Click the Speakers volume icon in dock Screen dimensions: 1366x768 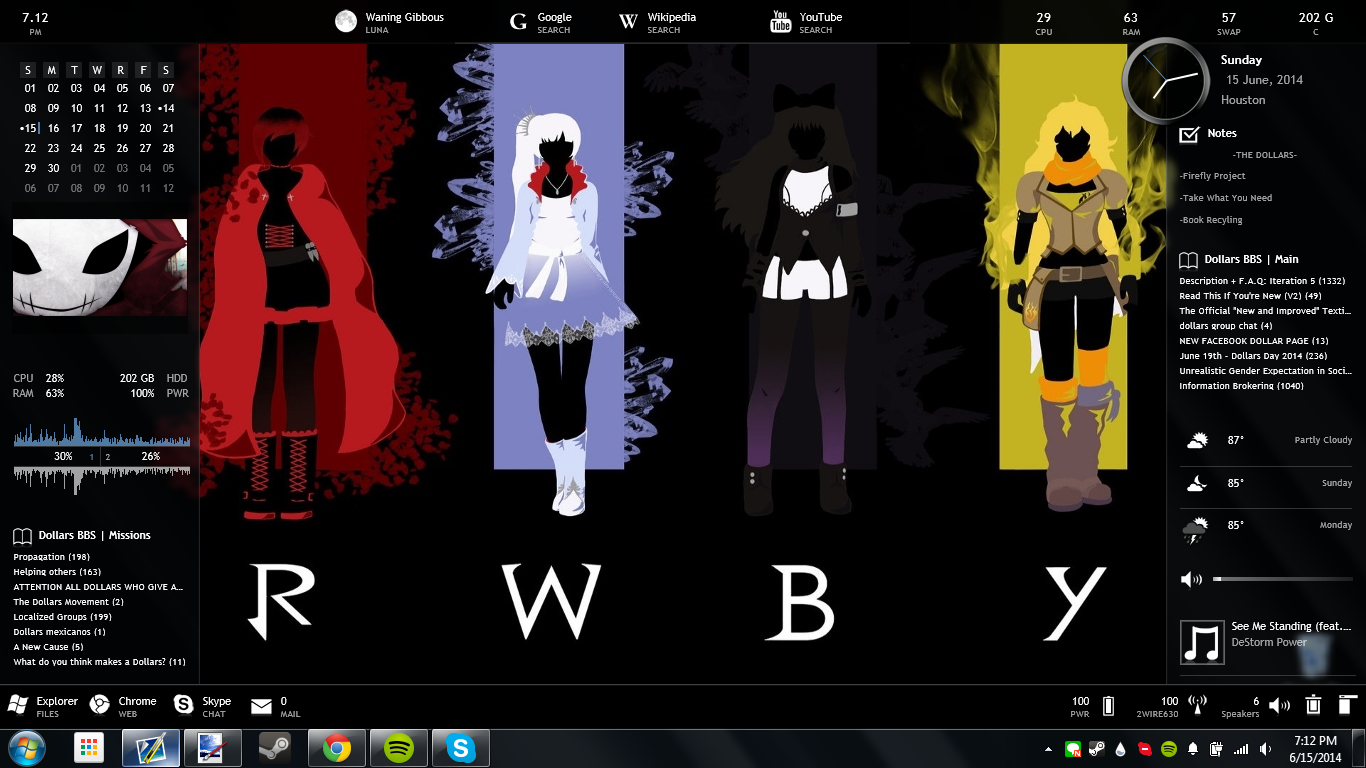(x=1279, y=706)
